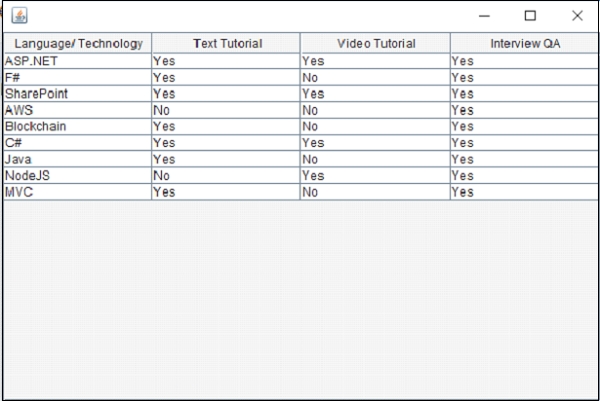Screen dimensions: 600x401
Task: Select the F# language cell
Action: (x=77, y=77)
